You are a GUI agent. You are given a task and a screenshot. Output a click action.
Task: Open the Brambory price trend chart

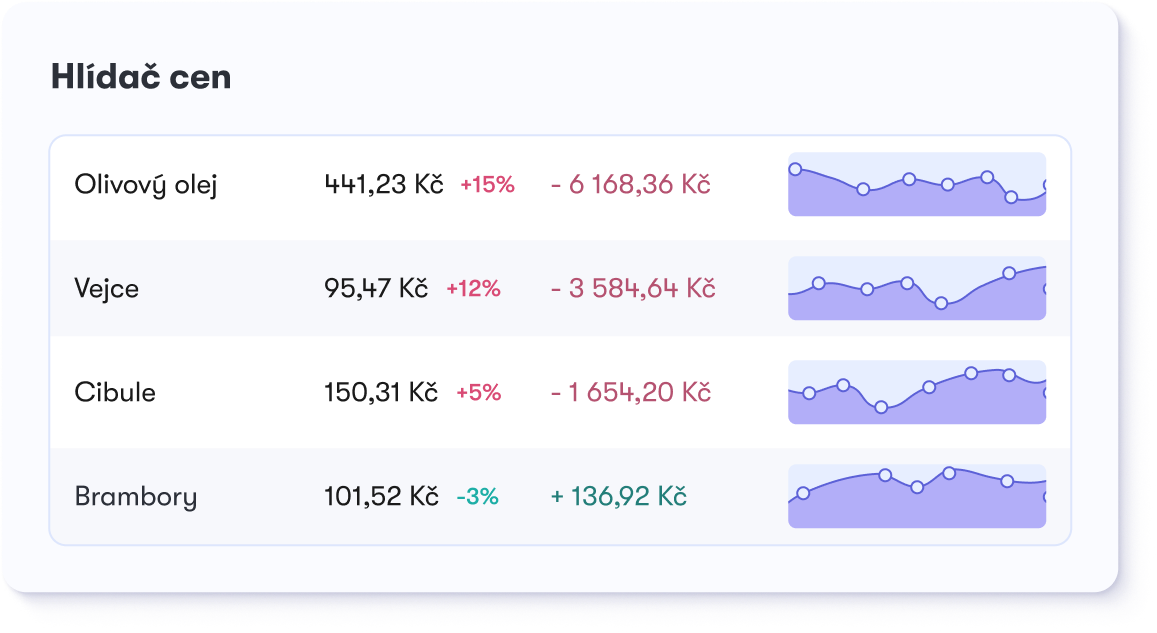click(x=917, y=497)
